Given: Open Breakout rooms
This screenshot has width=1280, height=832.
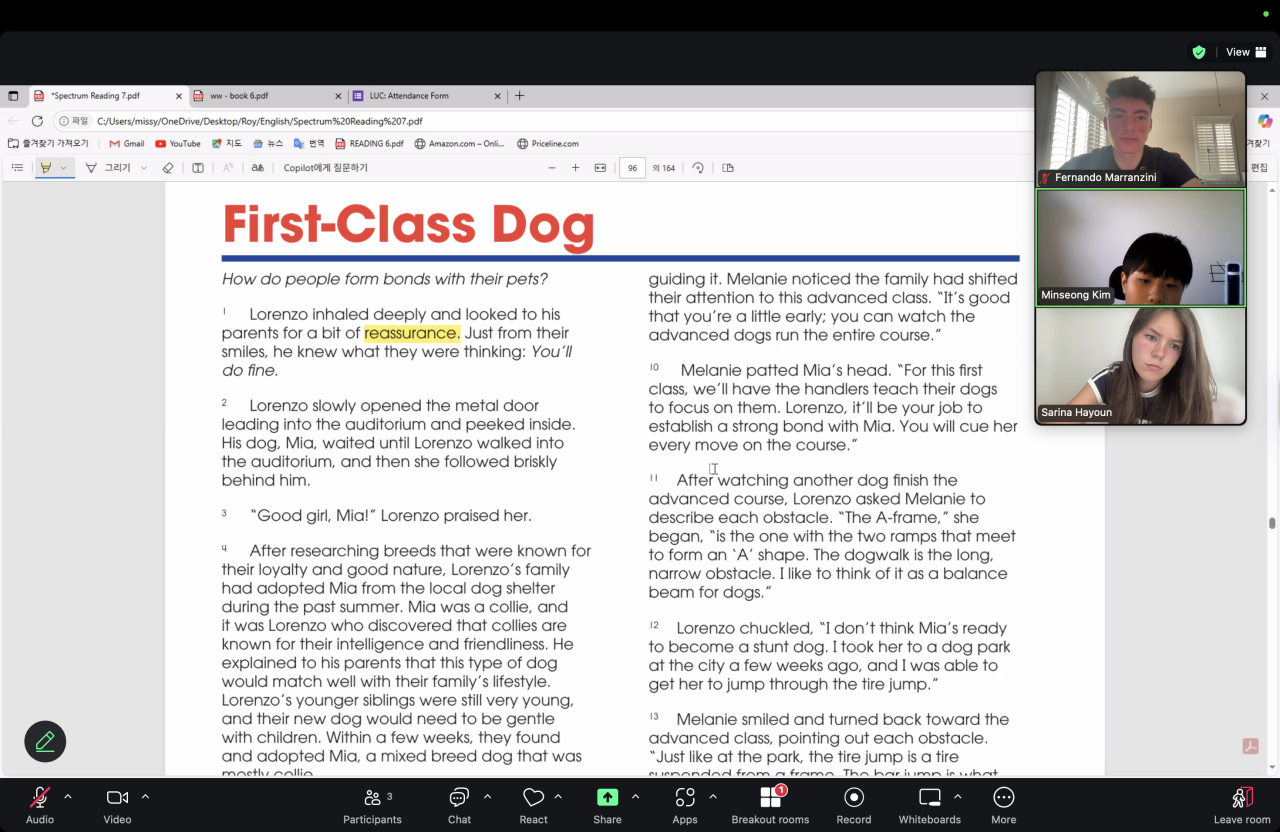Looking at the screenshot, I should pos(770,804).
